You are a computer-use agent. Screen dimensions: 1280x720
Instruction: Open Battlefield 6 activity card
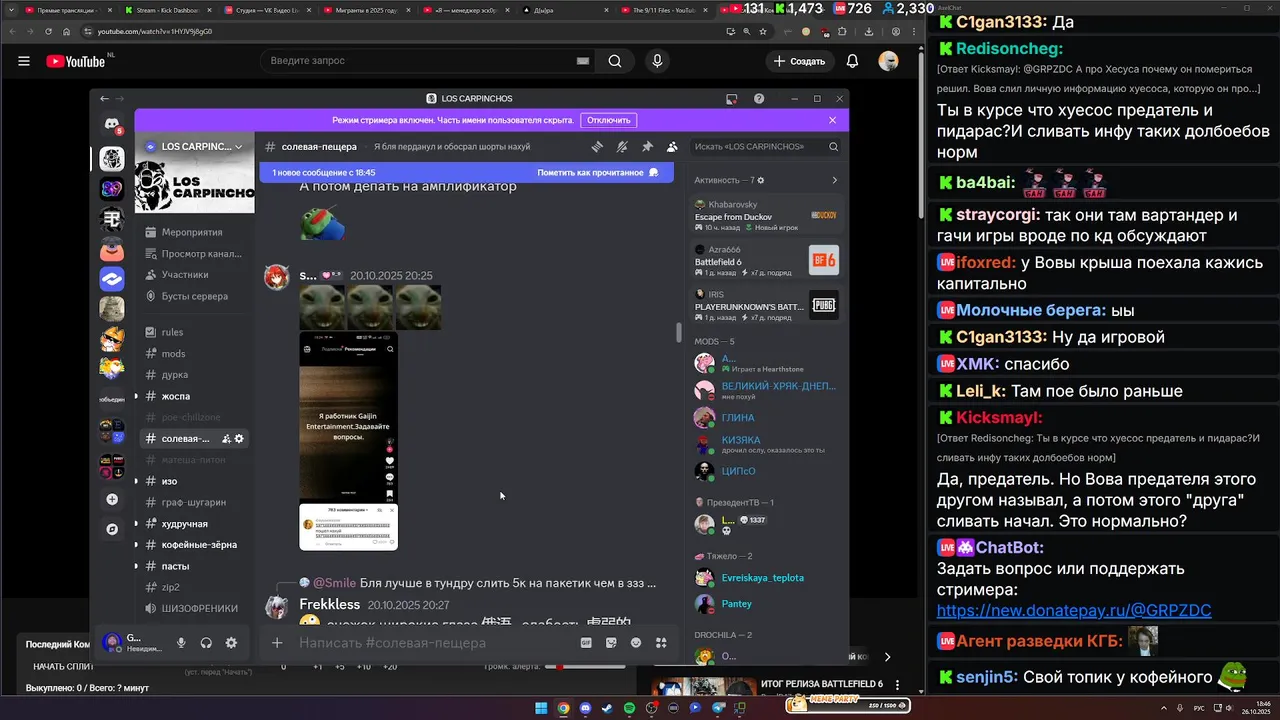pos(767,261)
